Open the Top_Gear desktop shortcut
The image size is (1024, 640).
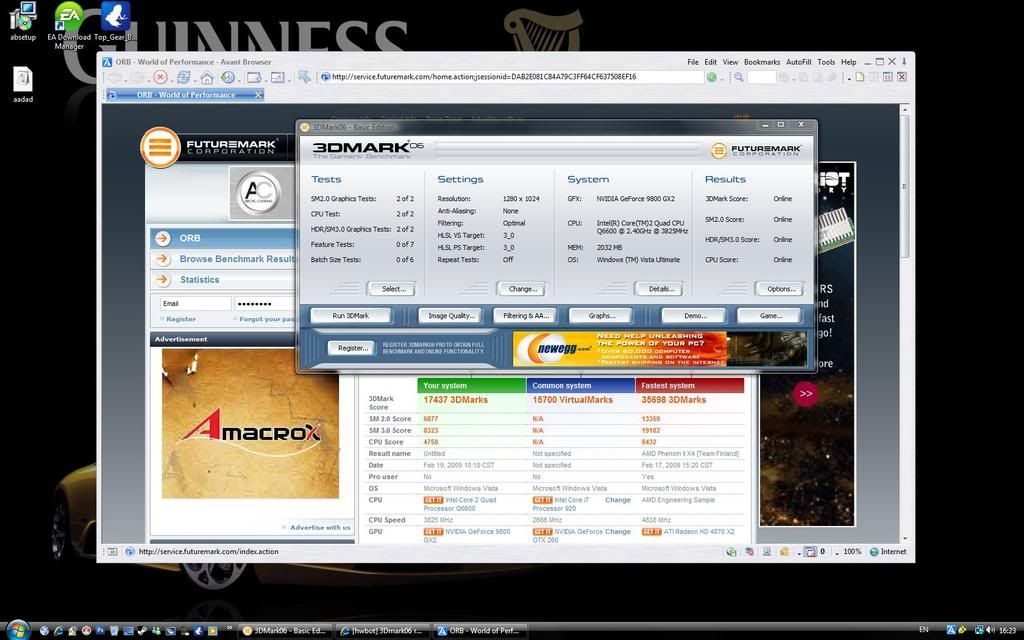[x=115, y=16]
